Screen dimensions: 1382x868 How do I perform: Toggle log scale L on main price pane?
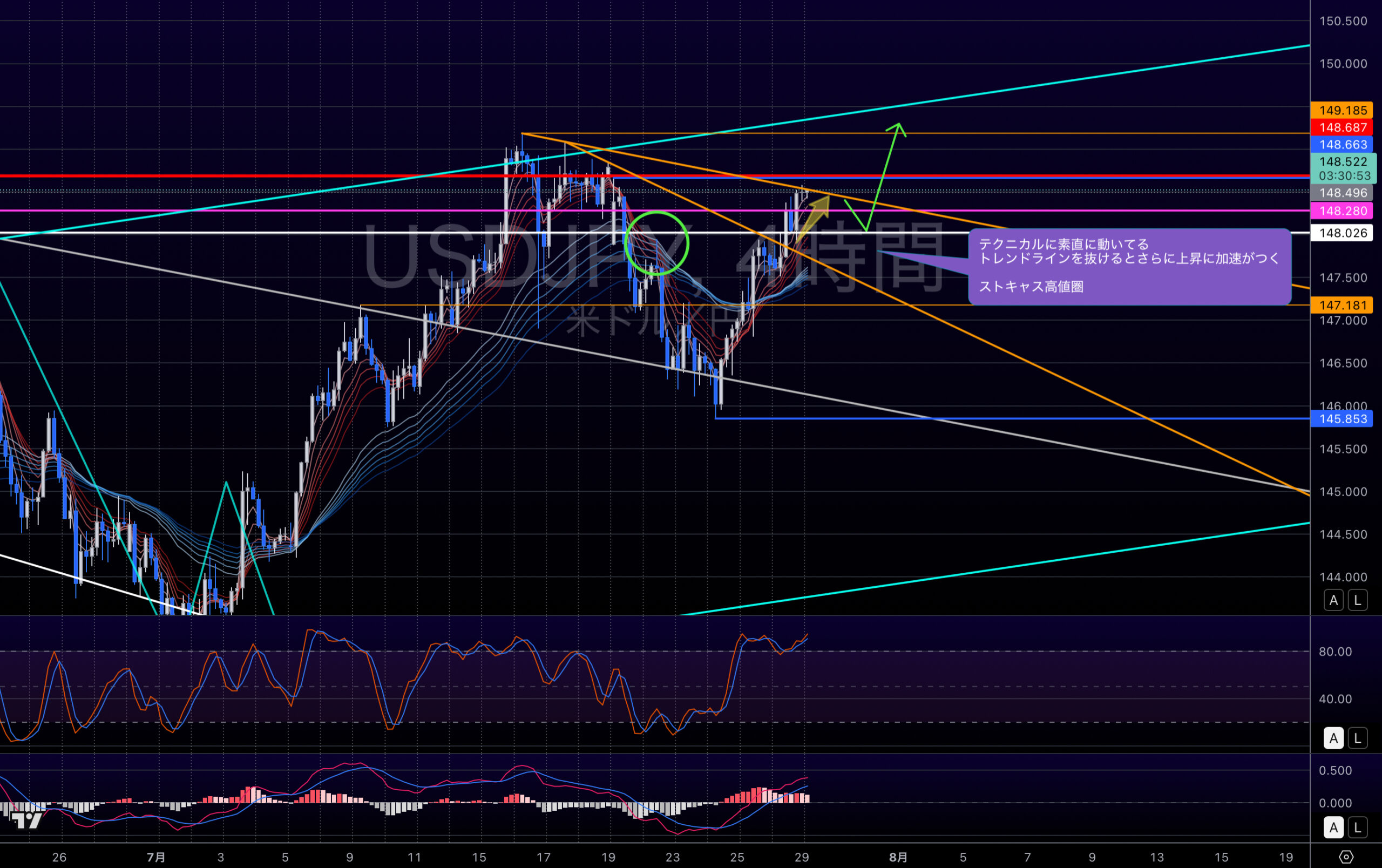[x=1357, y=601]
